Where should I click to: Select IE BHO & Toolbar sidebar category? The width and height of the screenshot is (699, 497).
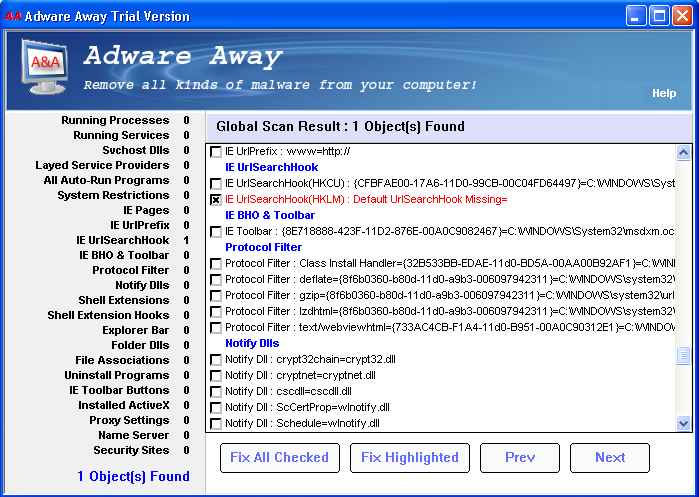124,255
